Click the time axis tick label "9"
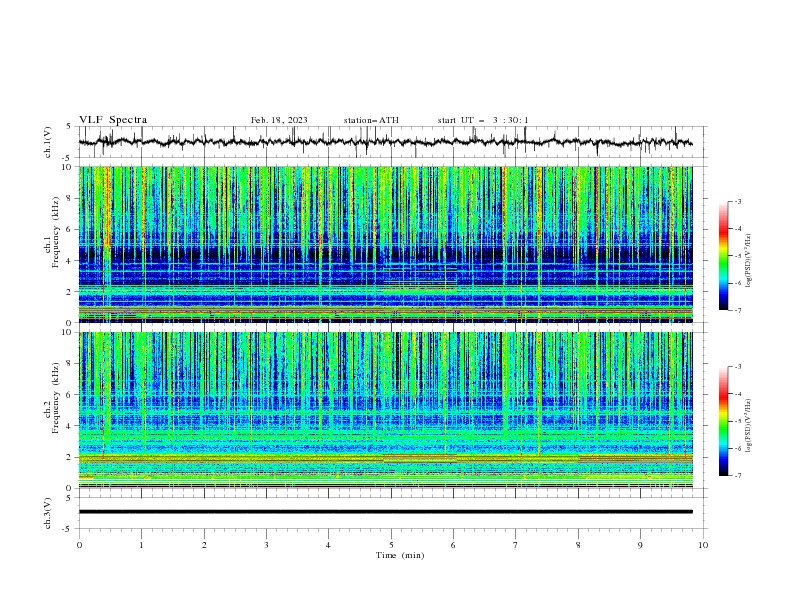792x612 pixels. (640, 545)
